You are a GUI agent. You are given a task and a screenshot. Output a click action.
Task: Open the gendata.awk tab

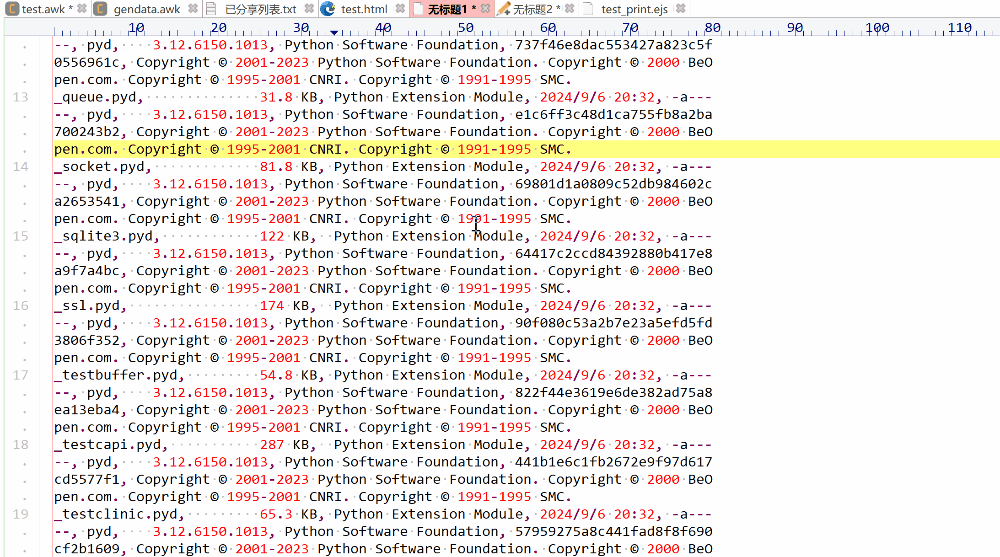(x=147, y=9)
